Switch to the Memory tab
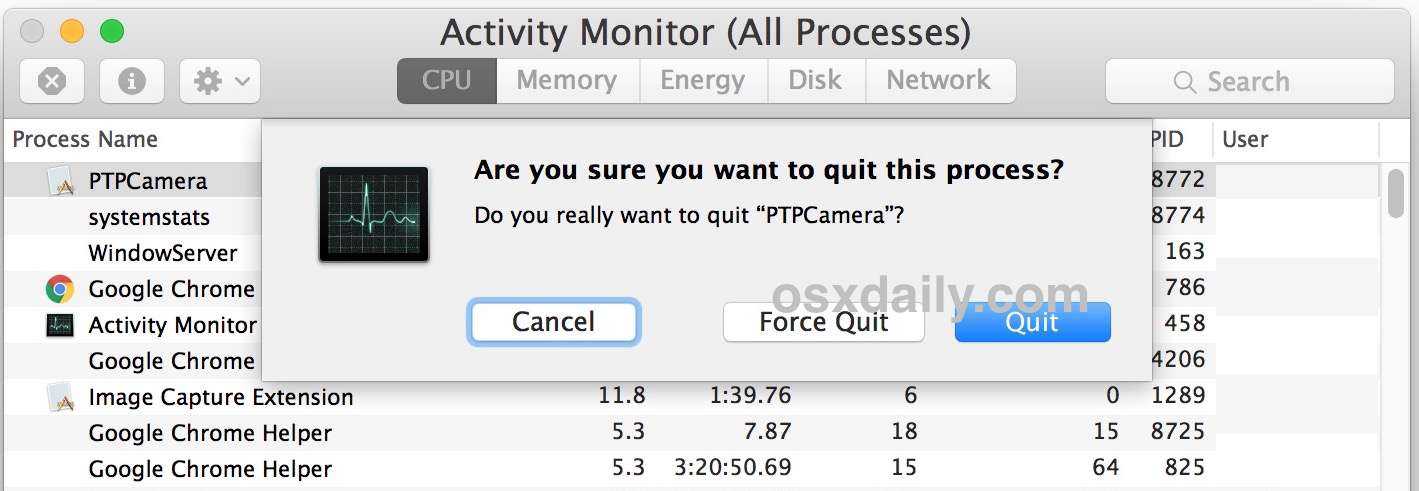This screenshot has width=1419, height=491. point(566,81)
